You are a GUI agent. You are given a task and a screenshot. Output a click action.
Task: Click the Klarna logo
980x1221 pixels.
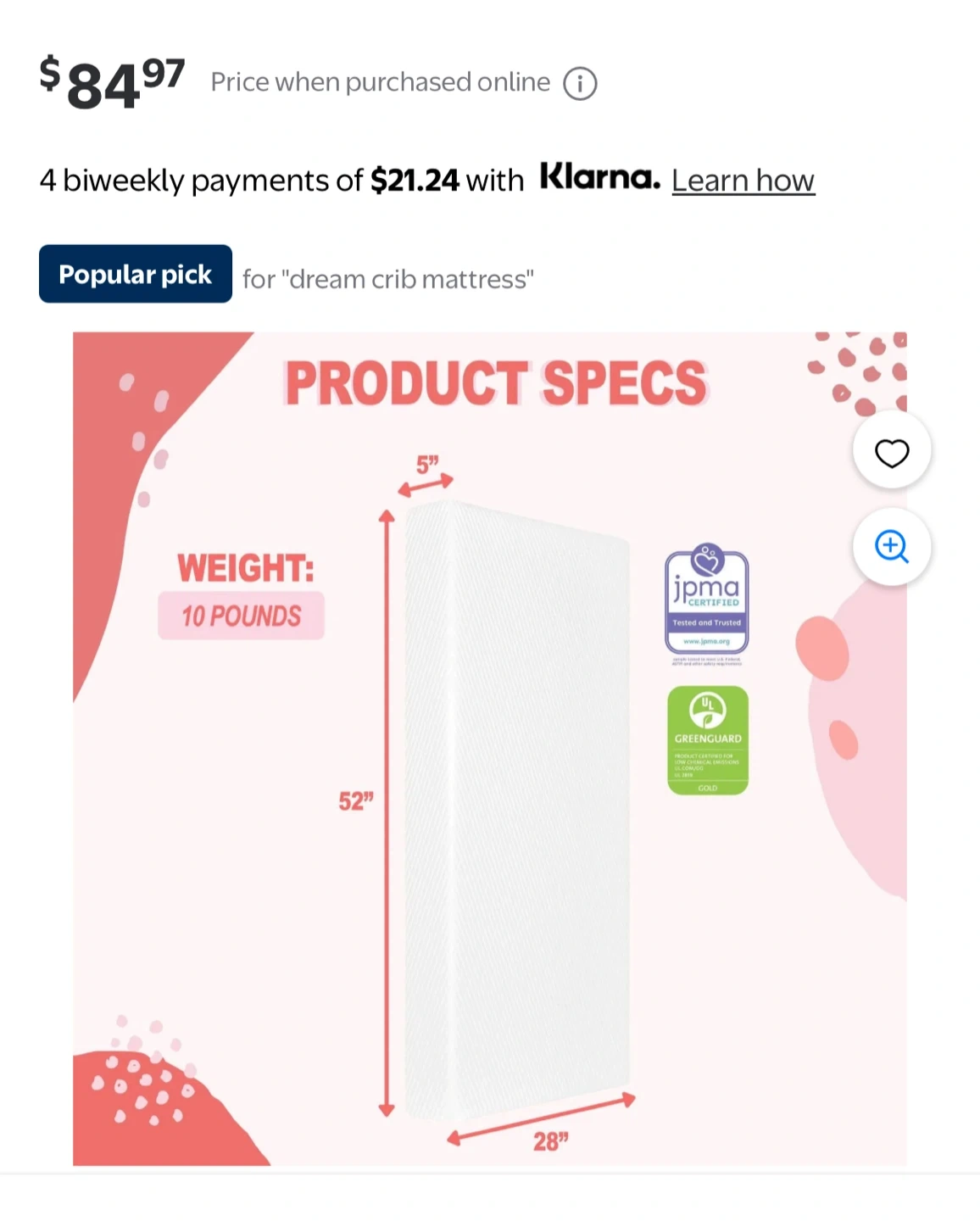pyautogui.click(x=600, y=177)
